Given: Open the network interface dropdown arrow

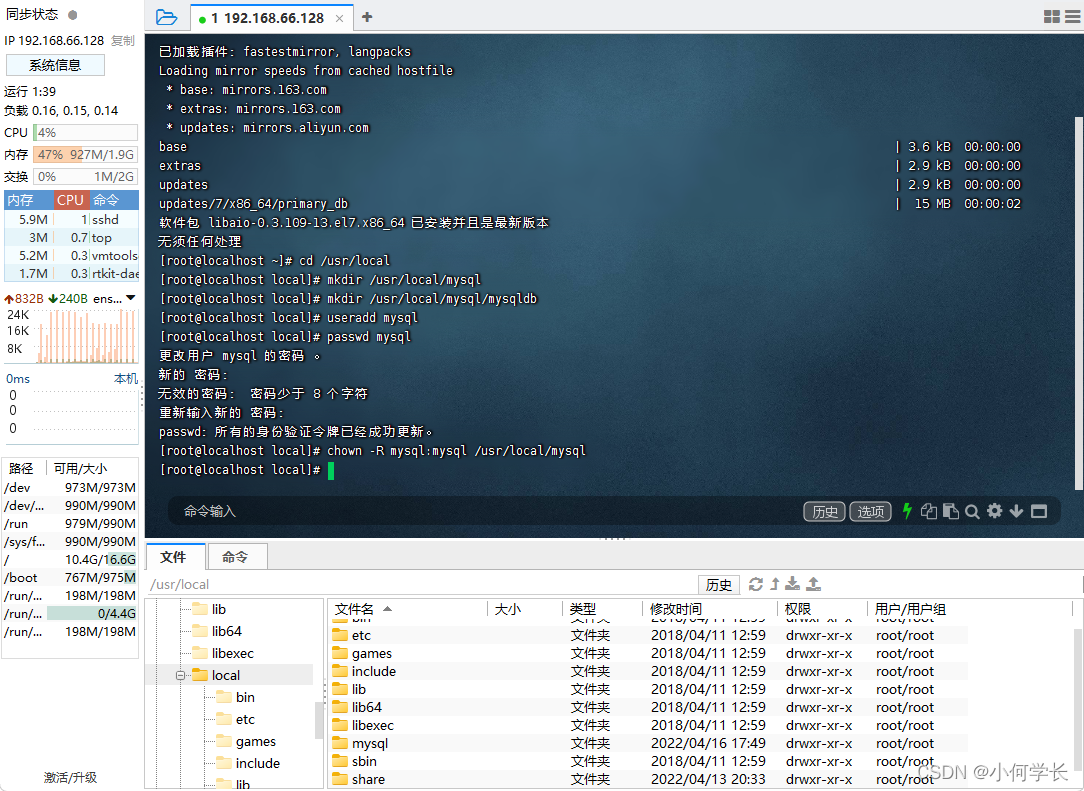Looking at the screenshot, I should pyautogui.click(x=130, y=298).
